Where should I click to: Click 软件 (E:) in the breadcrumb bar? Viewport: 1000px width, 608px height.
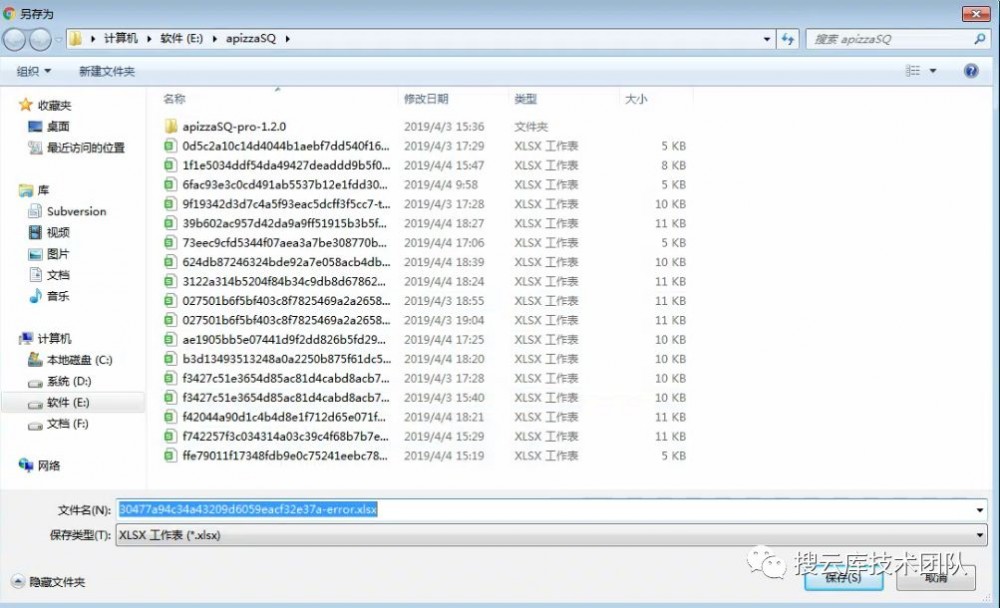(x=179, y=39)
